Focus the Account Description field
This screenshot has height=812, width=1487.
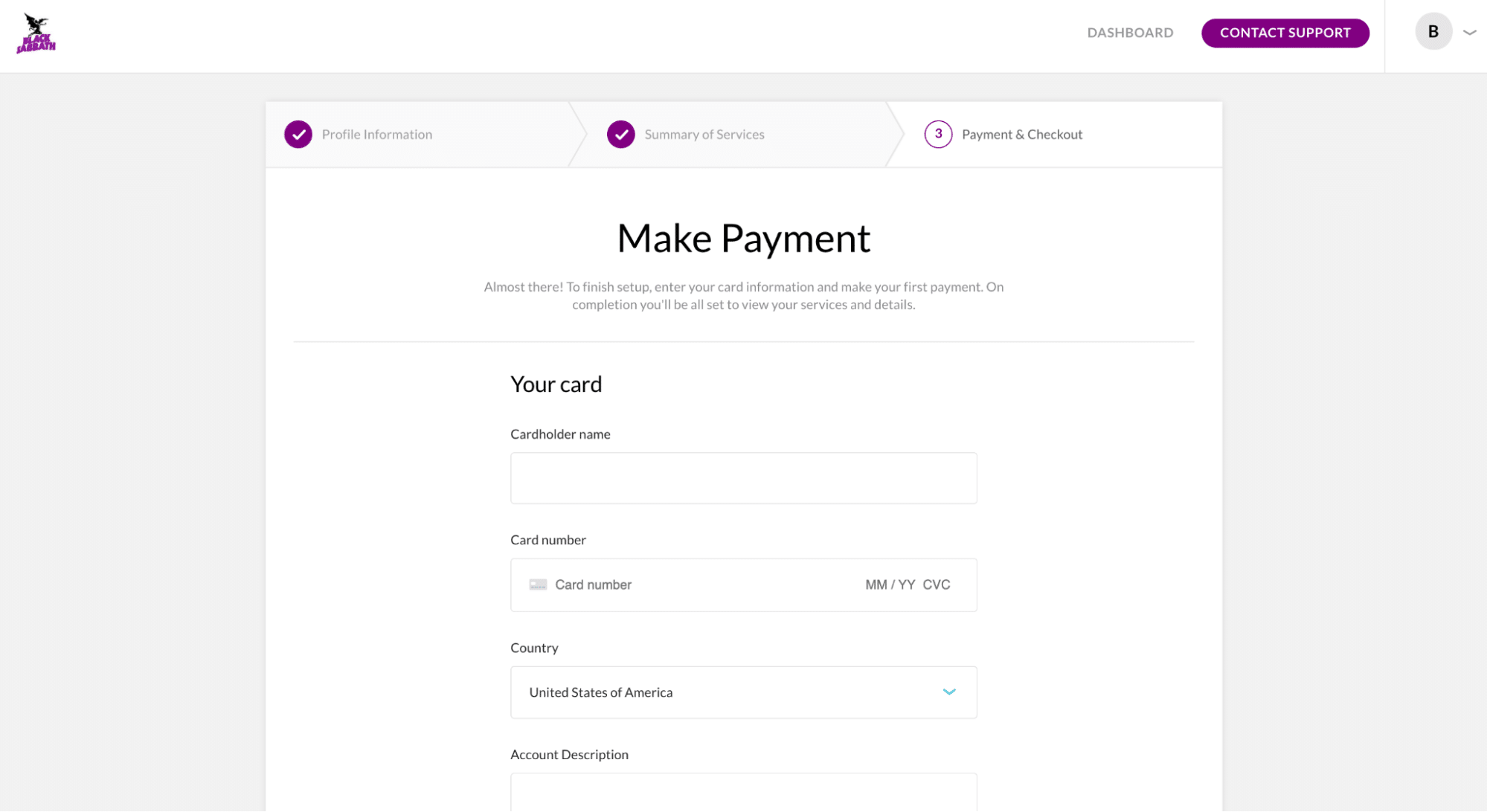click(742, 792)
